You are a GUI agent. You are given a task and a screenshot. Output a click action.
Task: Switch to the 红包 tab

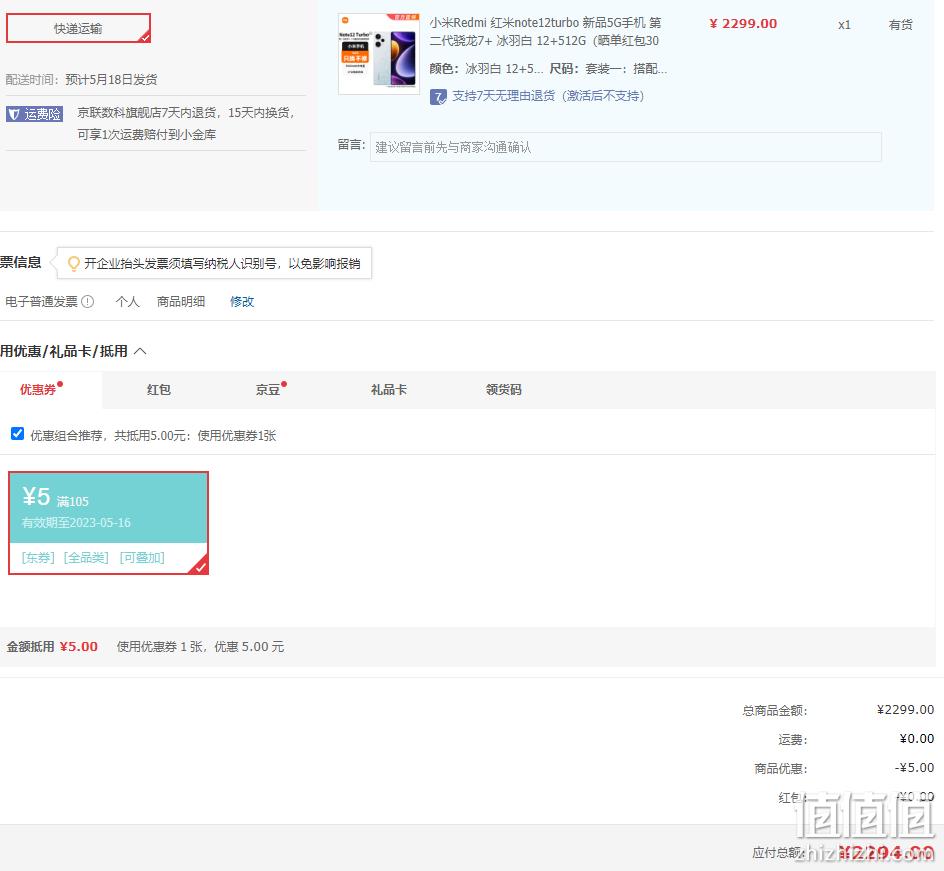coord(159,389)
